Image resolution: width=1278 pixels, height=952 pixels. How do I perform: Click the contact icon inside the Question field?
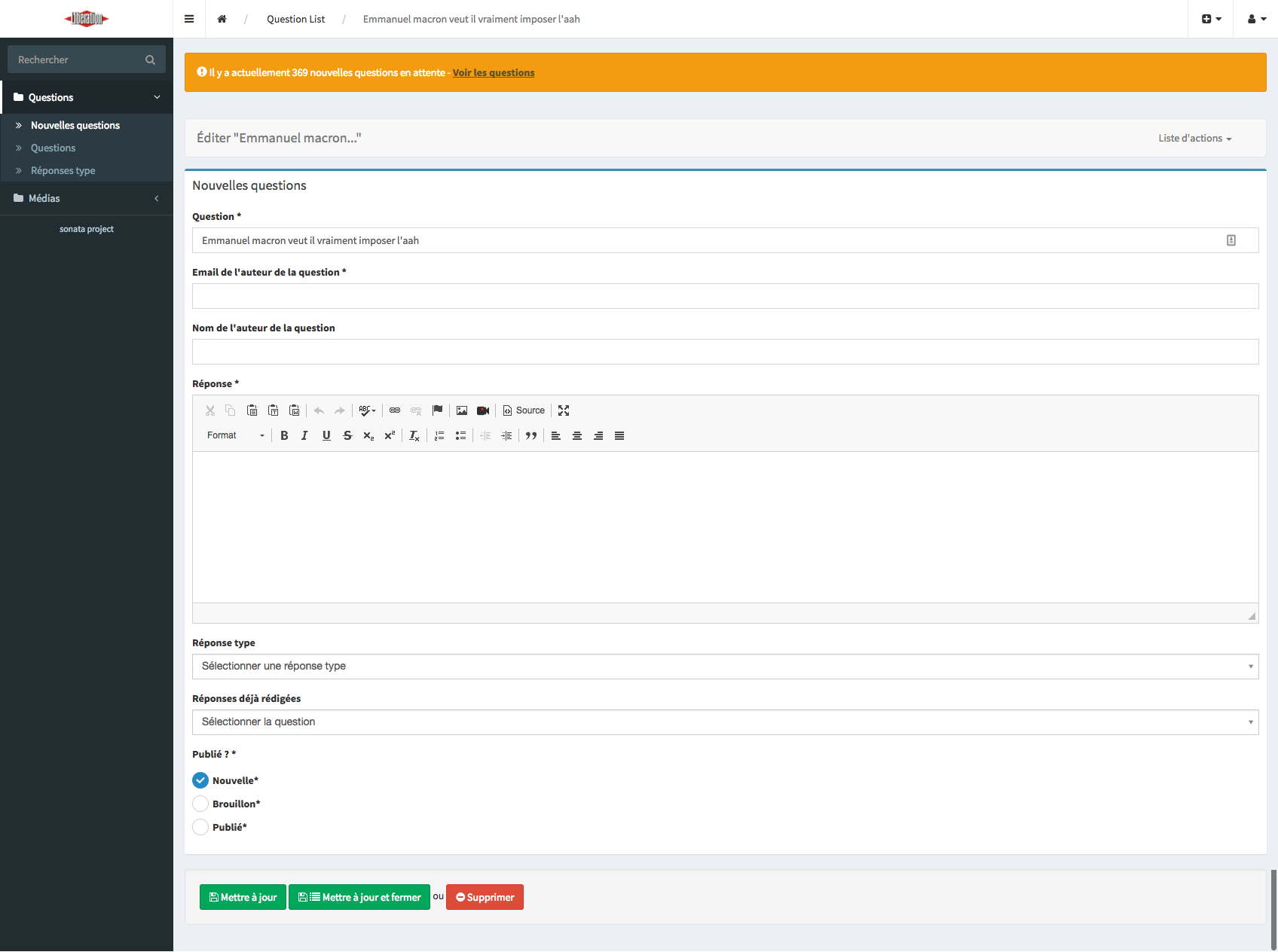[1231, 240]
